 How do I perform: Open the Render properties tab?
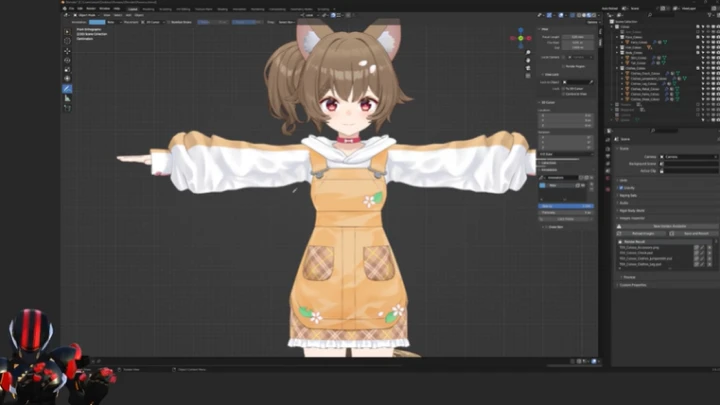point(608,149)
